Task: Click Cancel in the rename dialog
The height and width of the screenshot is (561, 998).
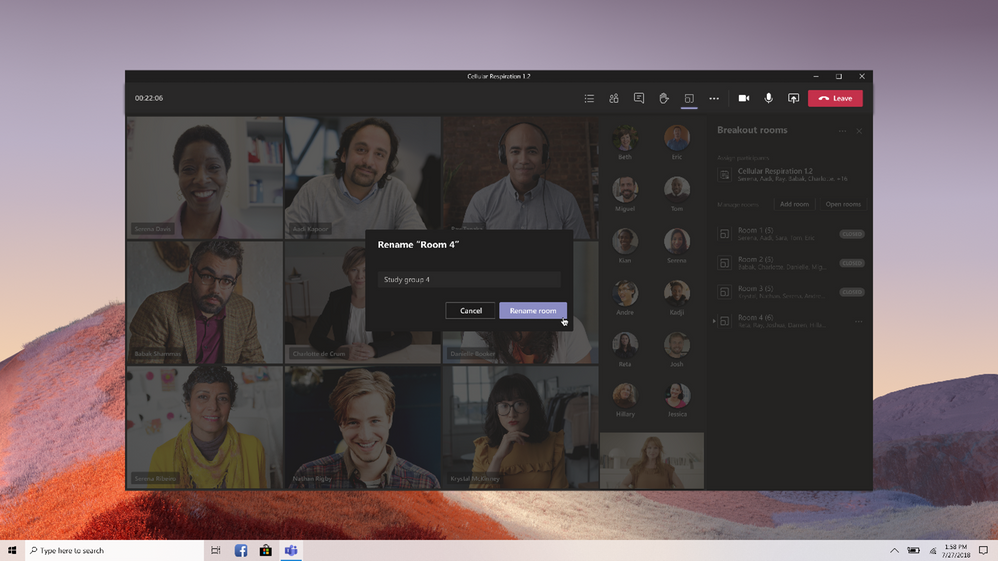Action: pos(470,311)
